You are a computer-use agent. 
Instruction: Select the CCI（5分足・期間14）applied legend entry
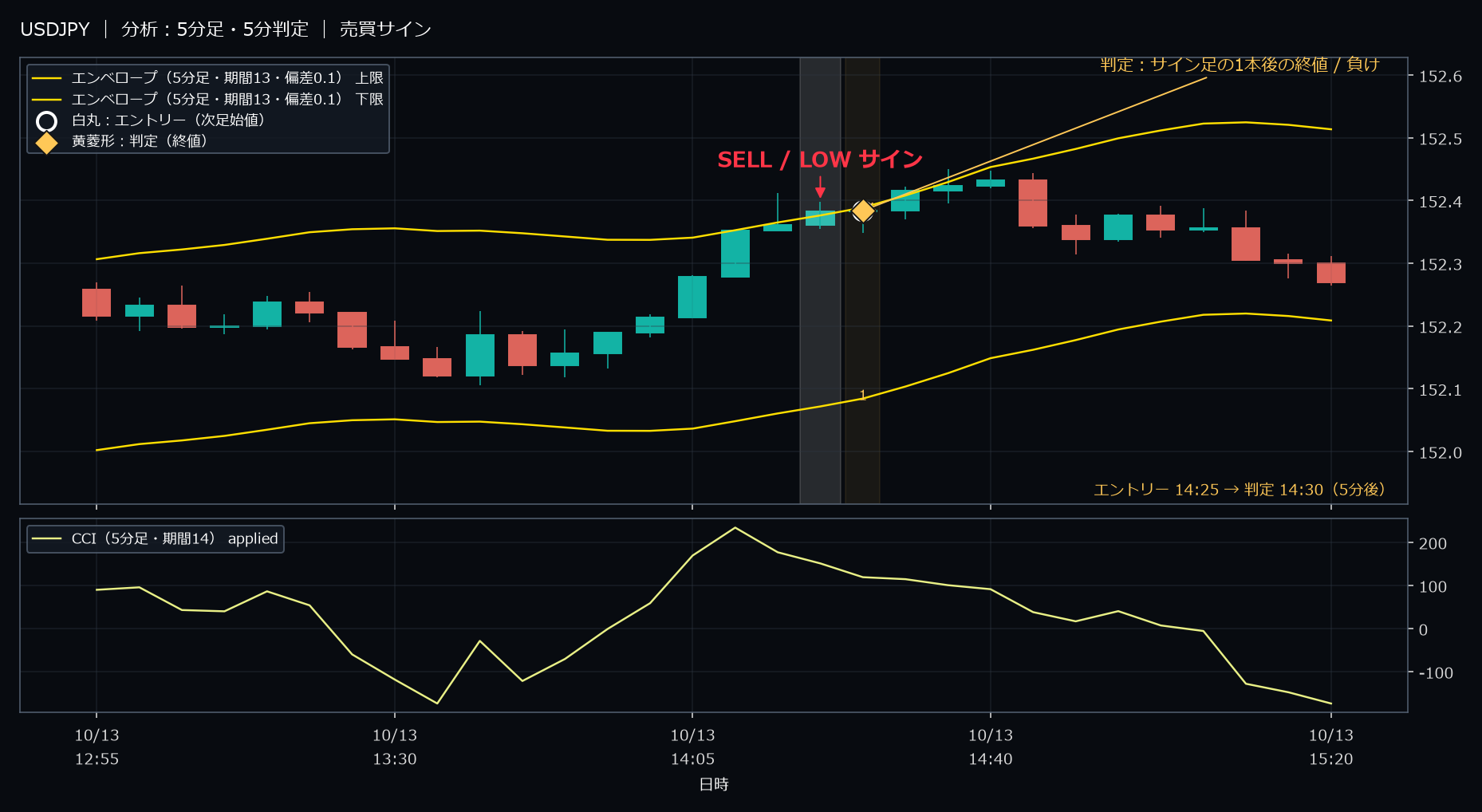click(x=156, y=539)
